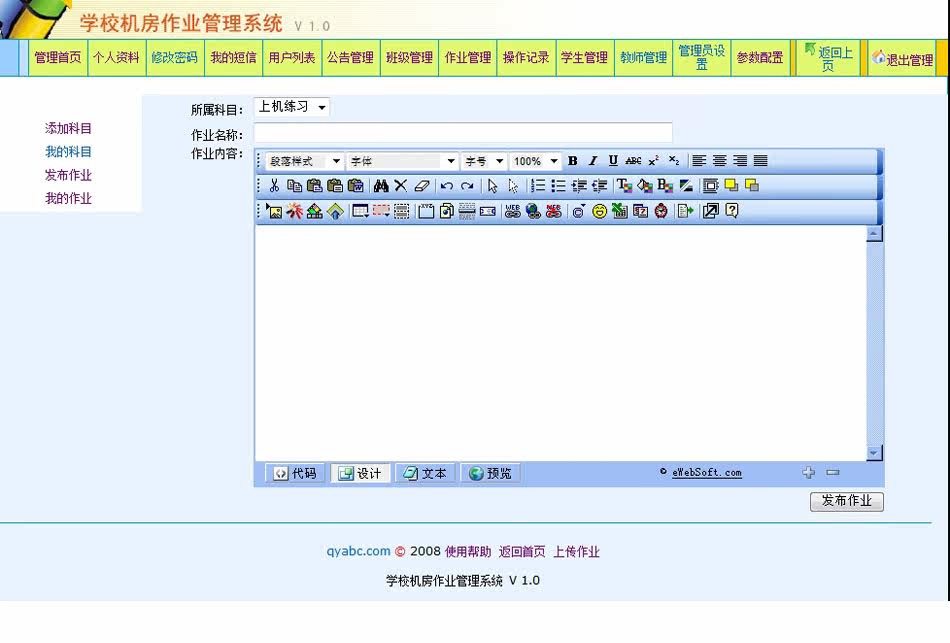Click the font color icon

click(624, 185)
